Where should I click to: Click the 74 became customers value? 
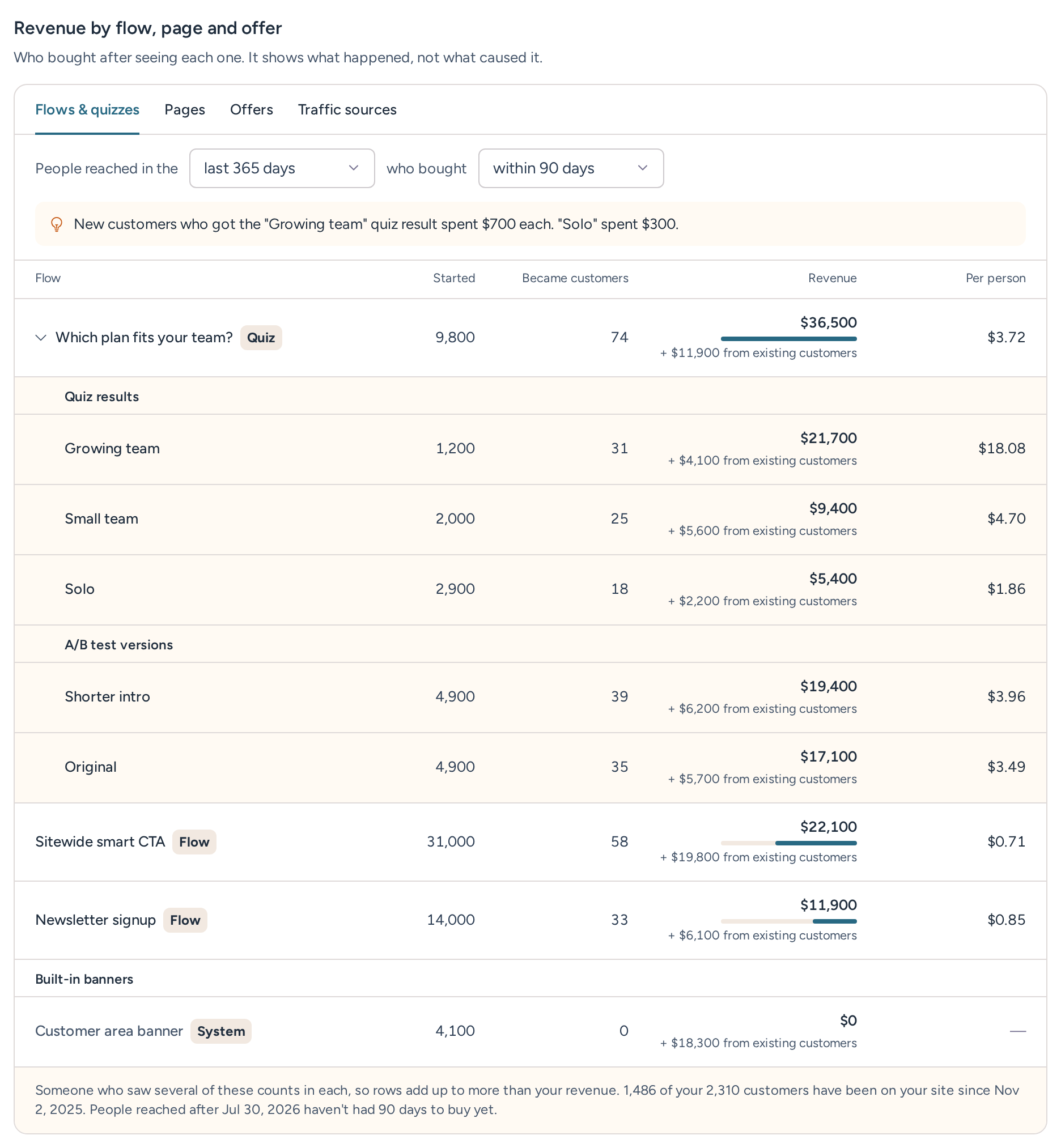click(x=619, y=338)
